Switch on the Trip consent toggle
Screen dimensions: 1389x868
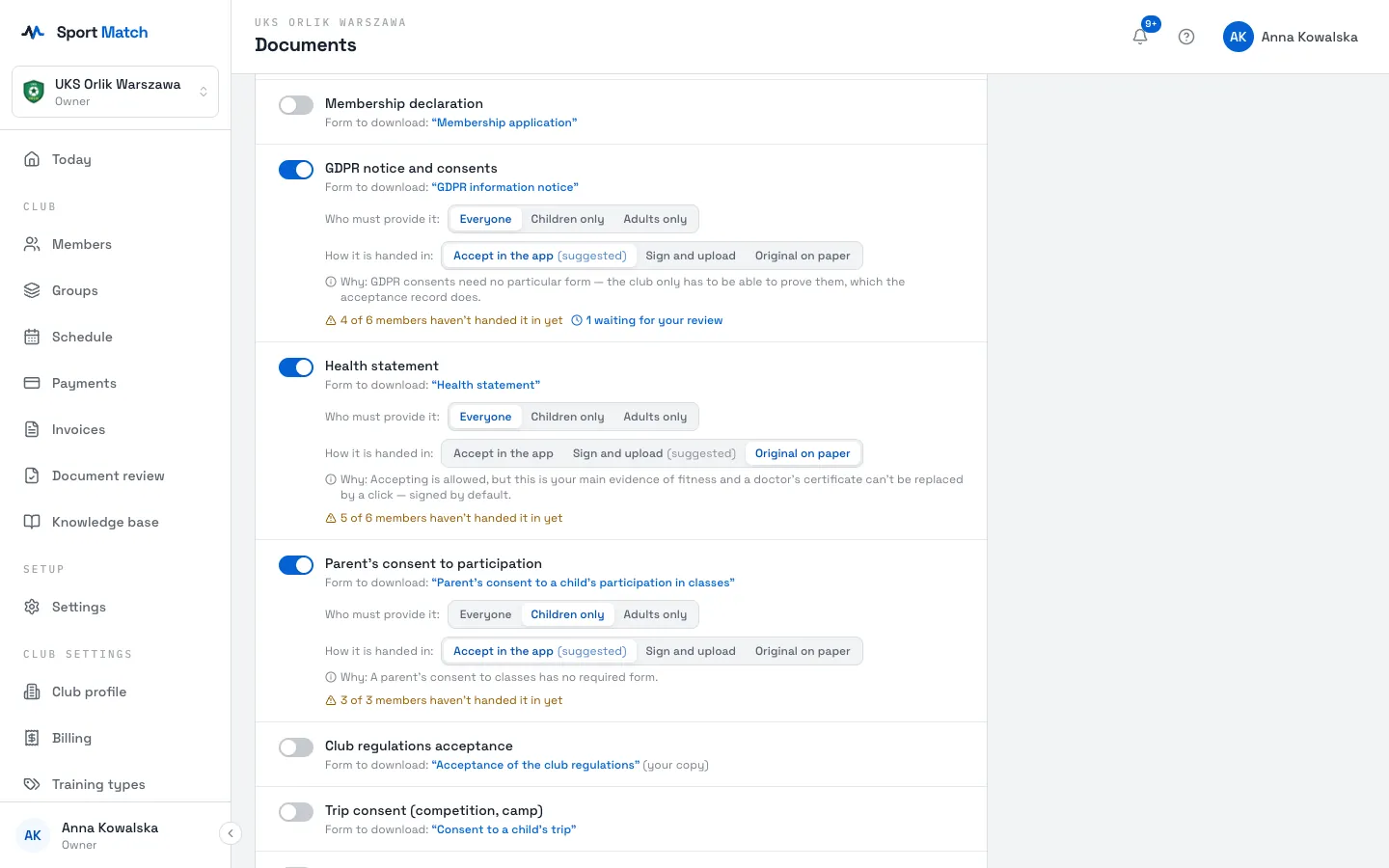click(296, 812)
